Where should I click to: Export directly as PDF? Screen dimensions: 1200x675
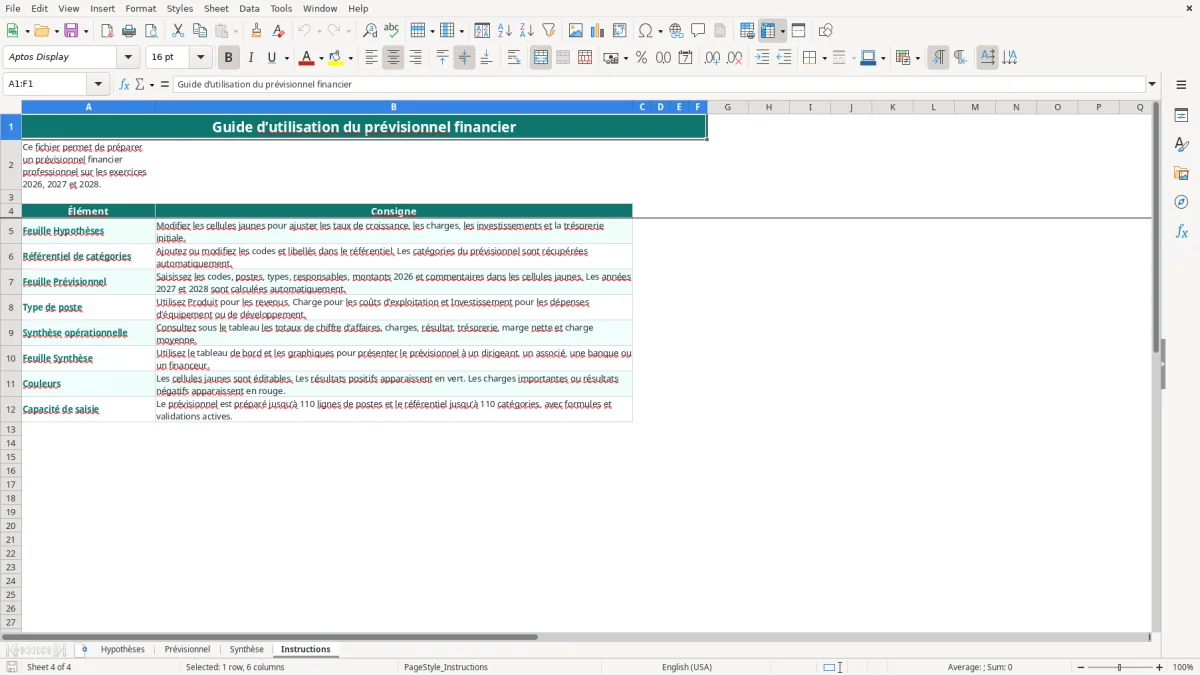tap(107, 31)
